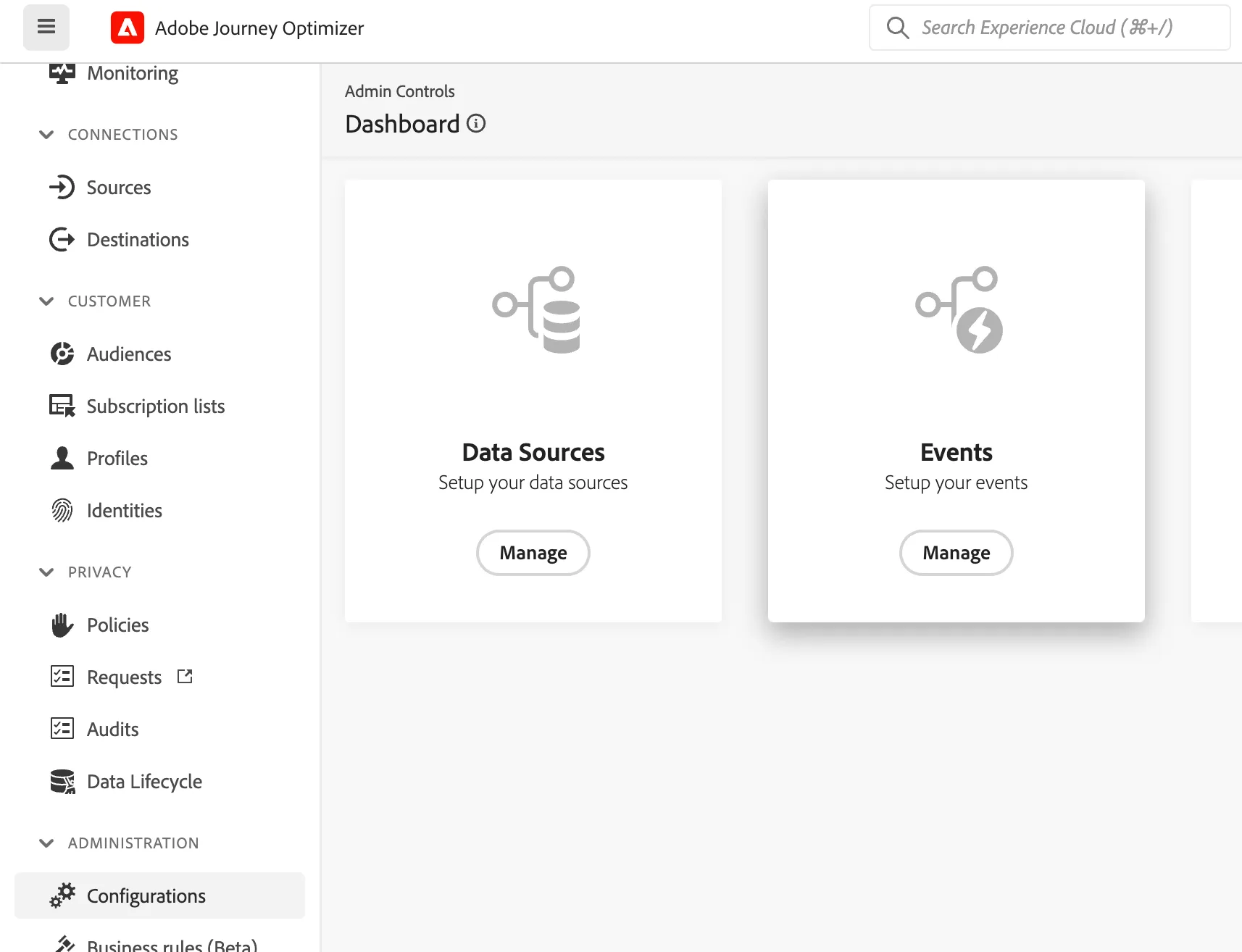
Task: Navigate to Identities
Action: tap(125, 511)
